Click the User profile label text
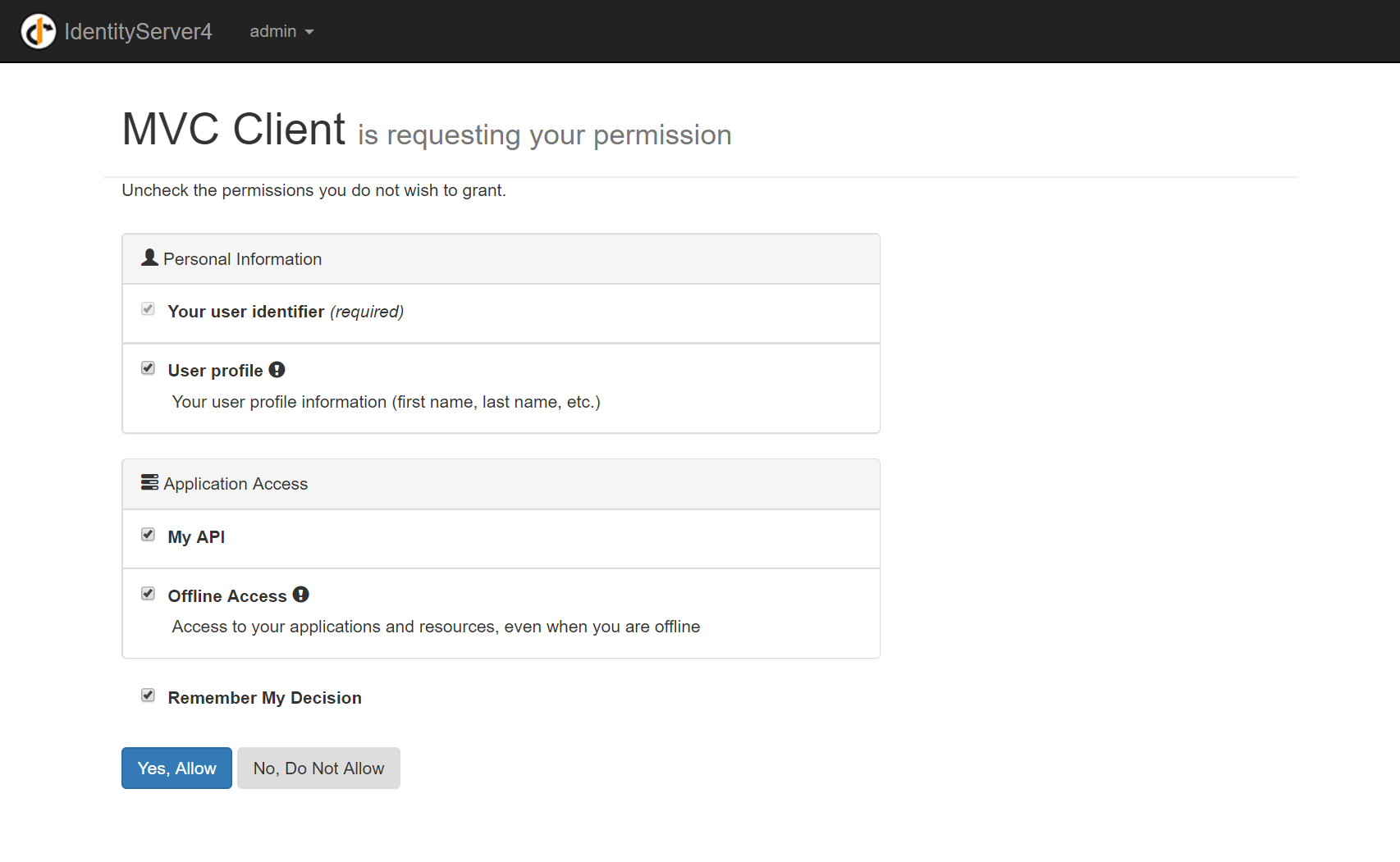 (x=215, y=371)
